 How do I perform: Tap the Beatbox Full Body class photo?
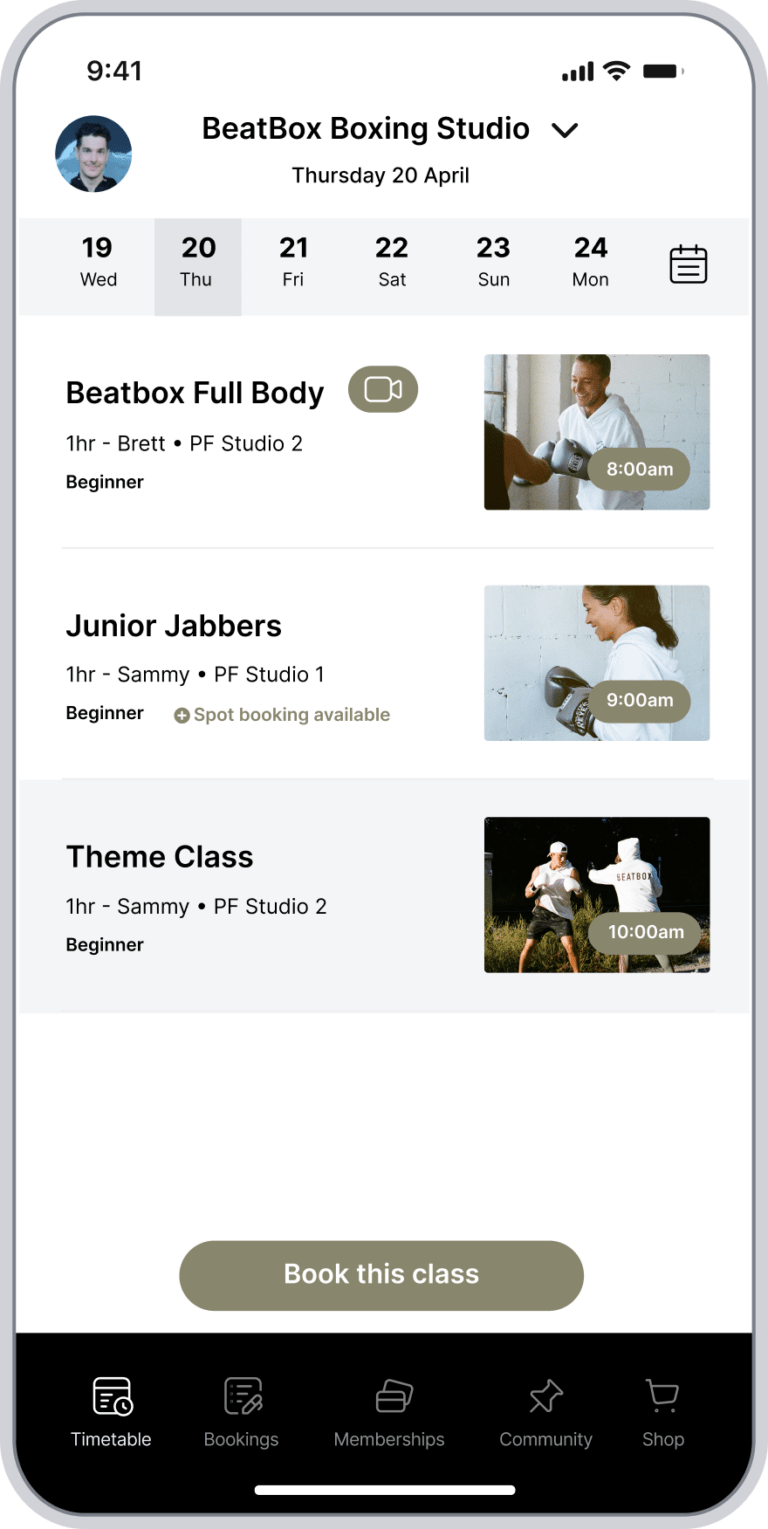pyautogui.click(x=597, y=432)
